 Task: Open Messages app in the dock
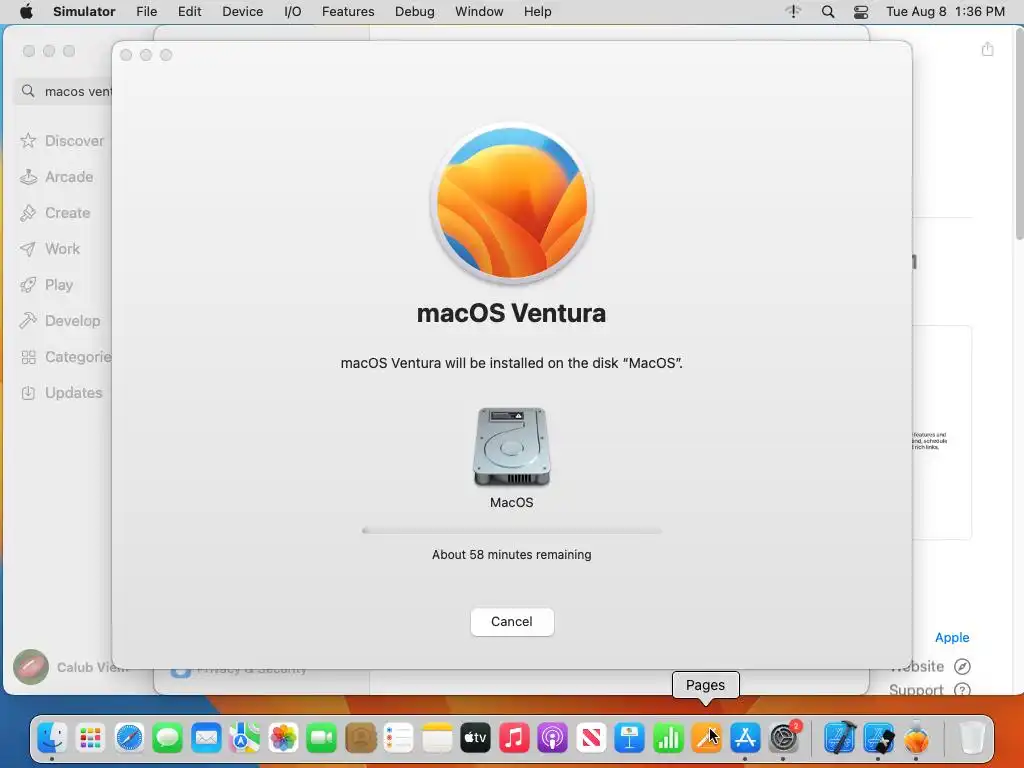(167, 739)
